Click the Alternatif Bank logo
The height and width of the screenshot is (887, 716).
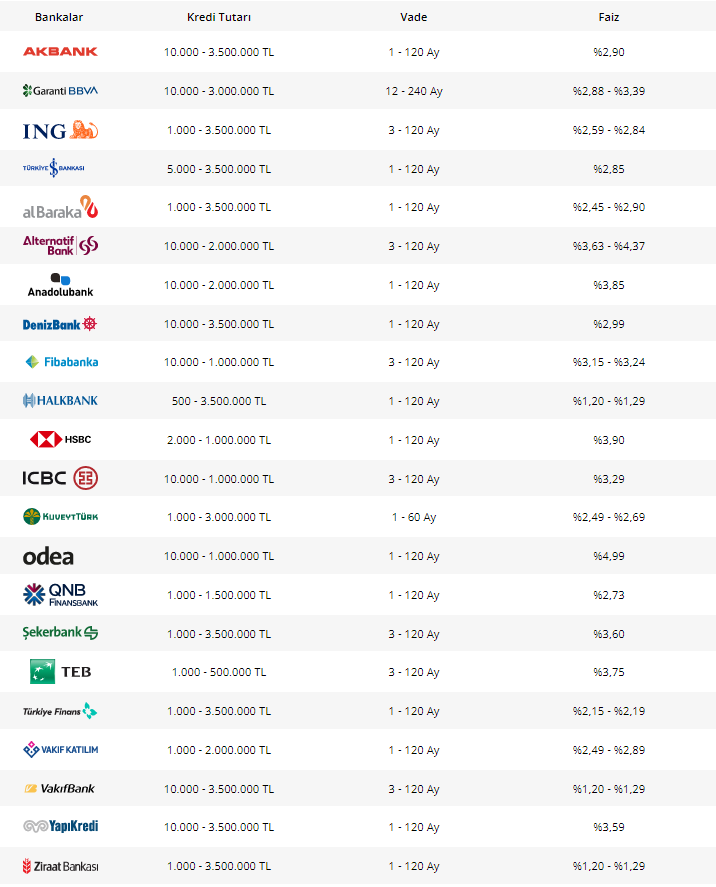coord(60,246)
